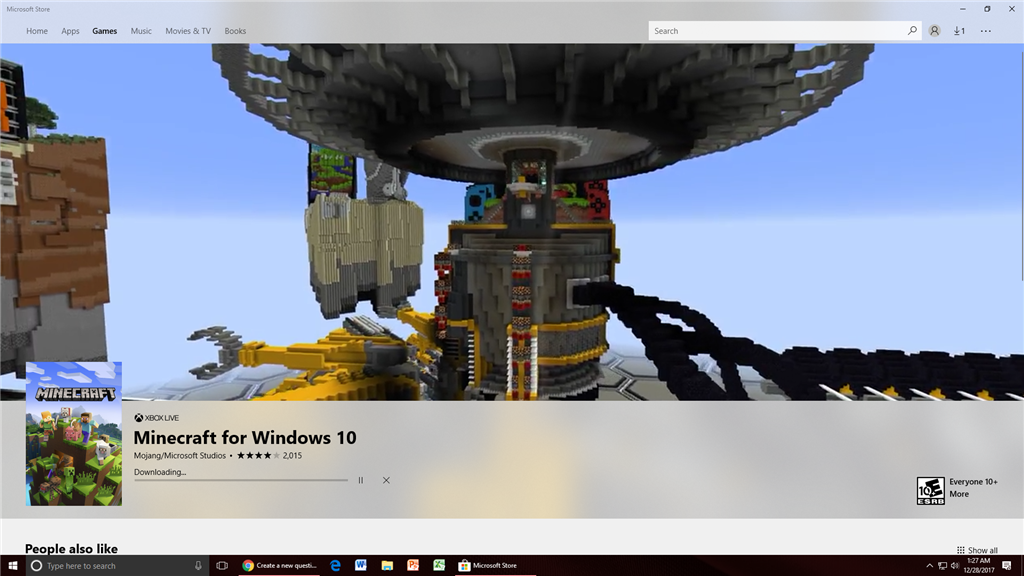The height and width of the screenshot is (576, 1024).
Task: Open PowerPoint from the taskbar
Action: pyautogui.click(x=413, y=566)
